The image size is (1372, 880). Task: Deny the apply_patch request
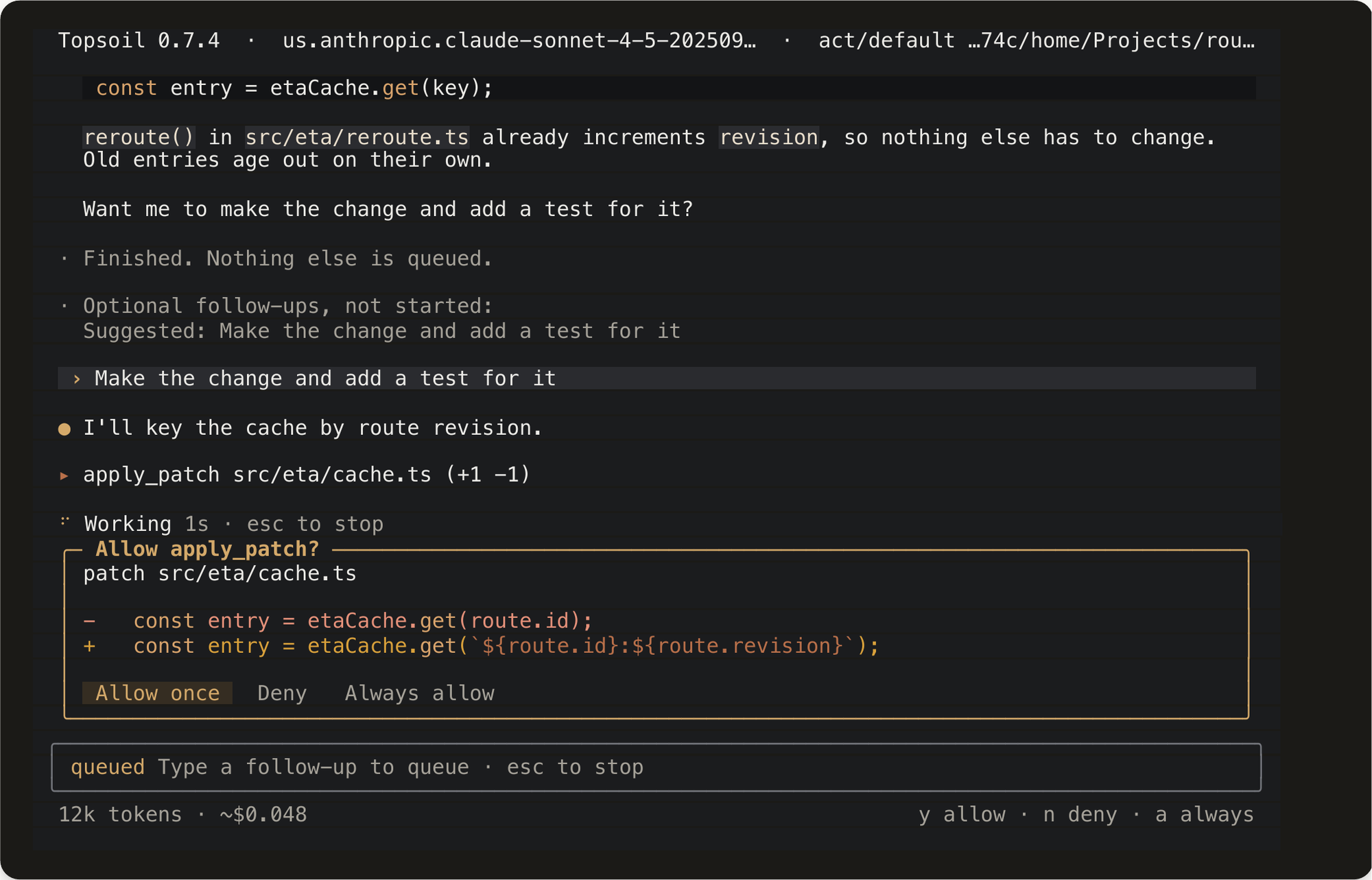pyautogui.click(x=282, y=693)
